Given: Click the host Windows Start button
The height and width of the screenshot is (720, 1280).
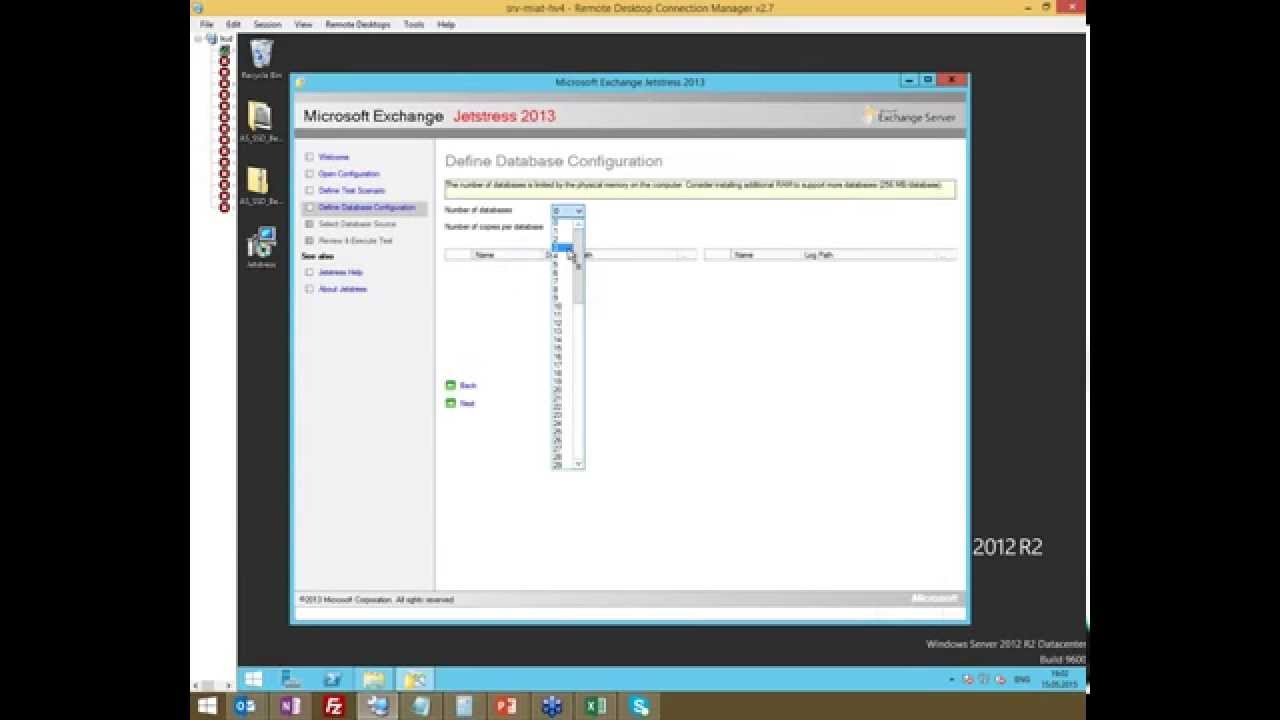Looking at the screenshot, I should pyautogui.click(x=207, y=706).
